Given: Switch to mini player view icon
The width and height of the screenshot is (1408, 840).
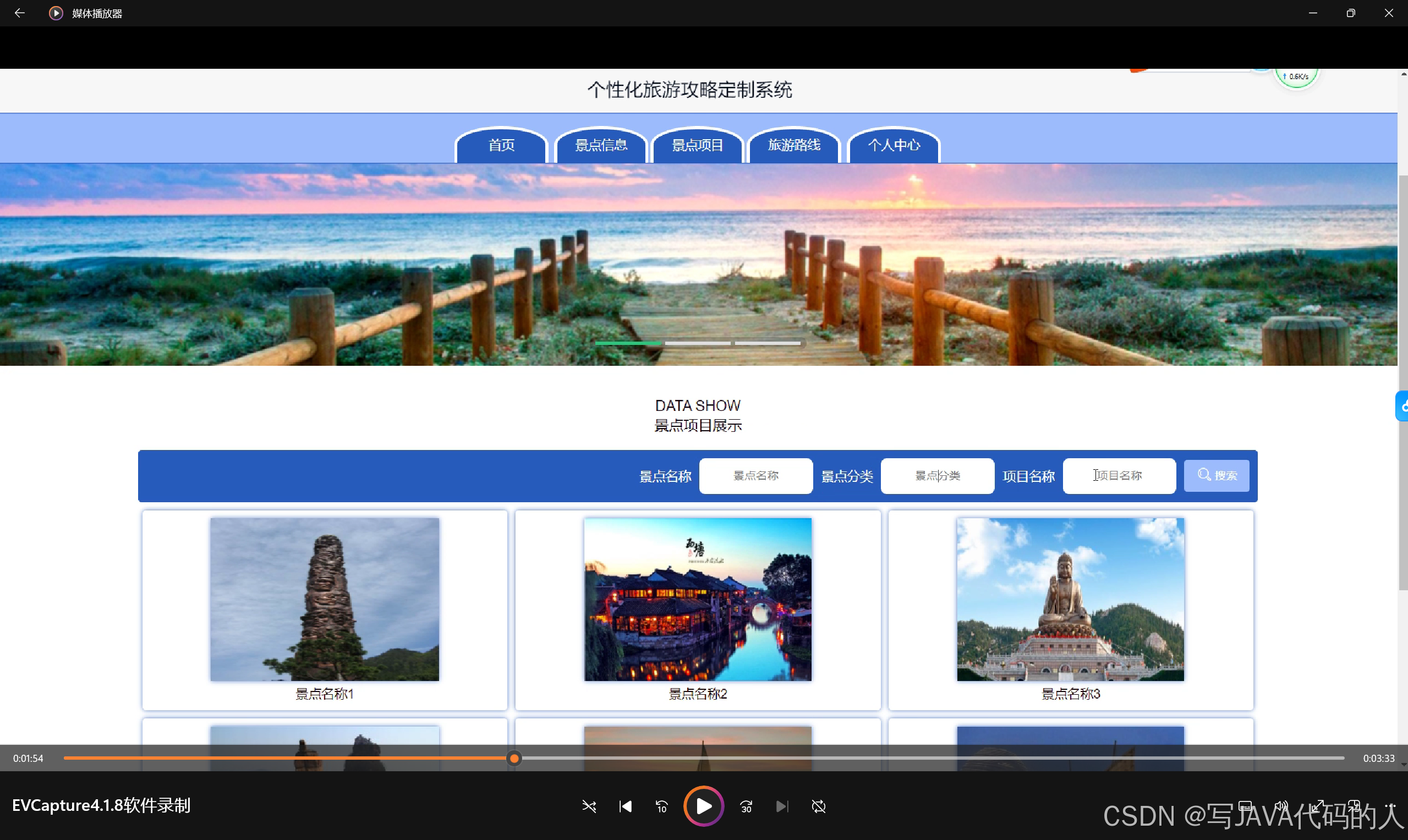Looking at the screenshot, I should click(1354, 806).
